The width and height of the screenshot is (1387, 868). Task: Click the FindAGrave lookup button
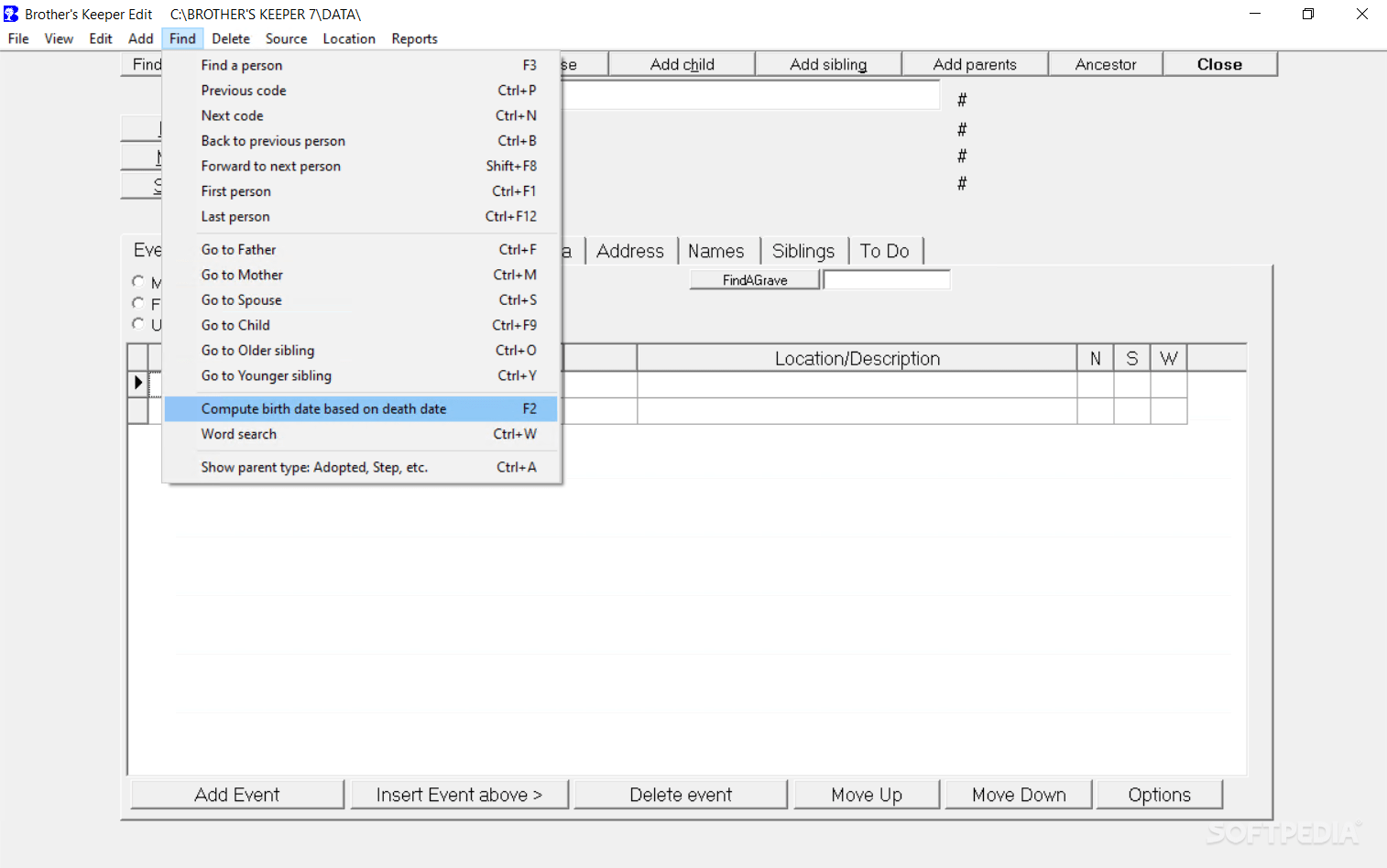pyautogui.click(x=754, y=278)
